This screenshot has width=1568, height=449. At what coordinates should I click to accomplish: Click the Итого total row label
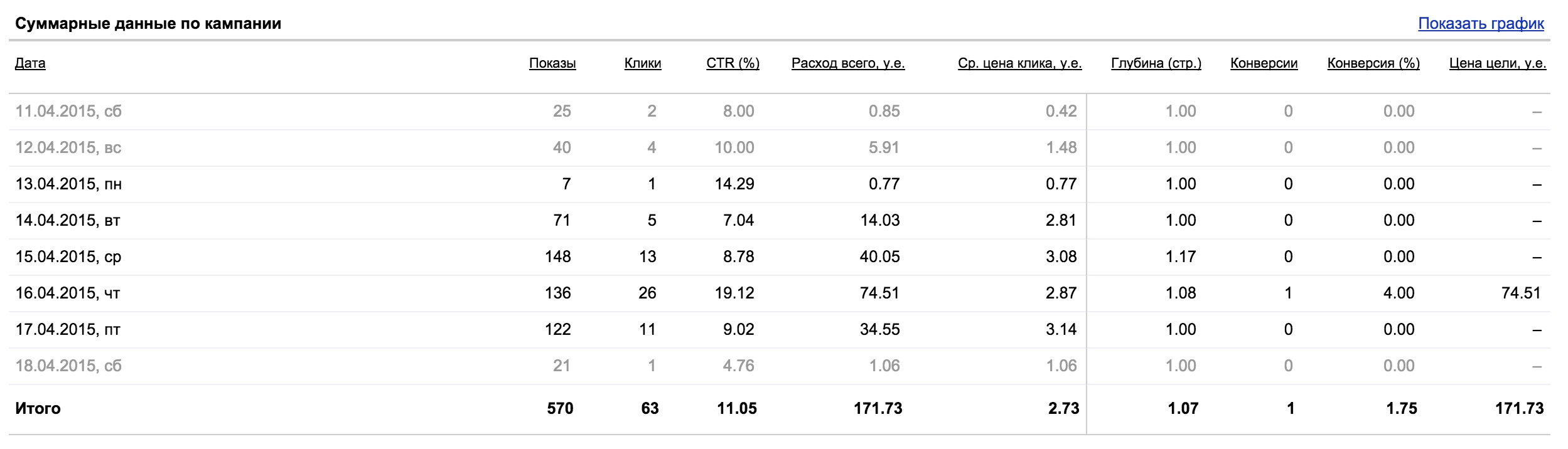tap(38, 408)
